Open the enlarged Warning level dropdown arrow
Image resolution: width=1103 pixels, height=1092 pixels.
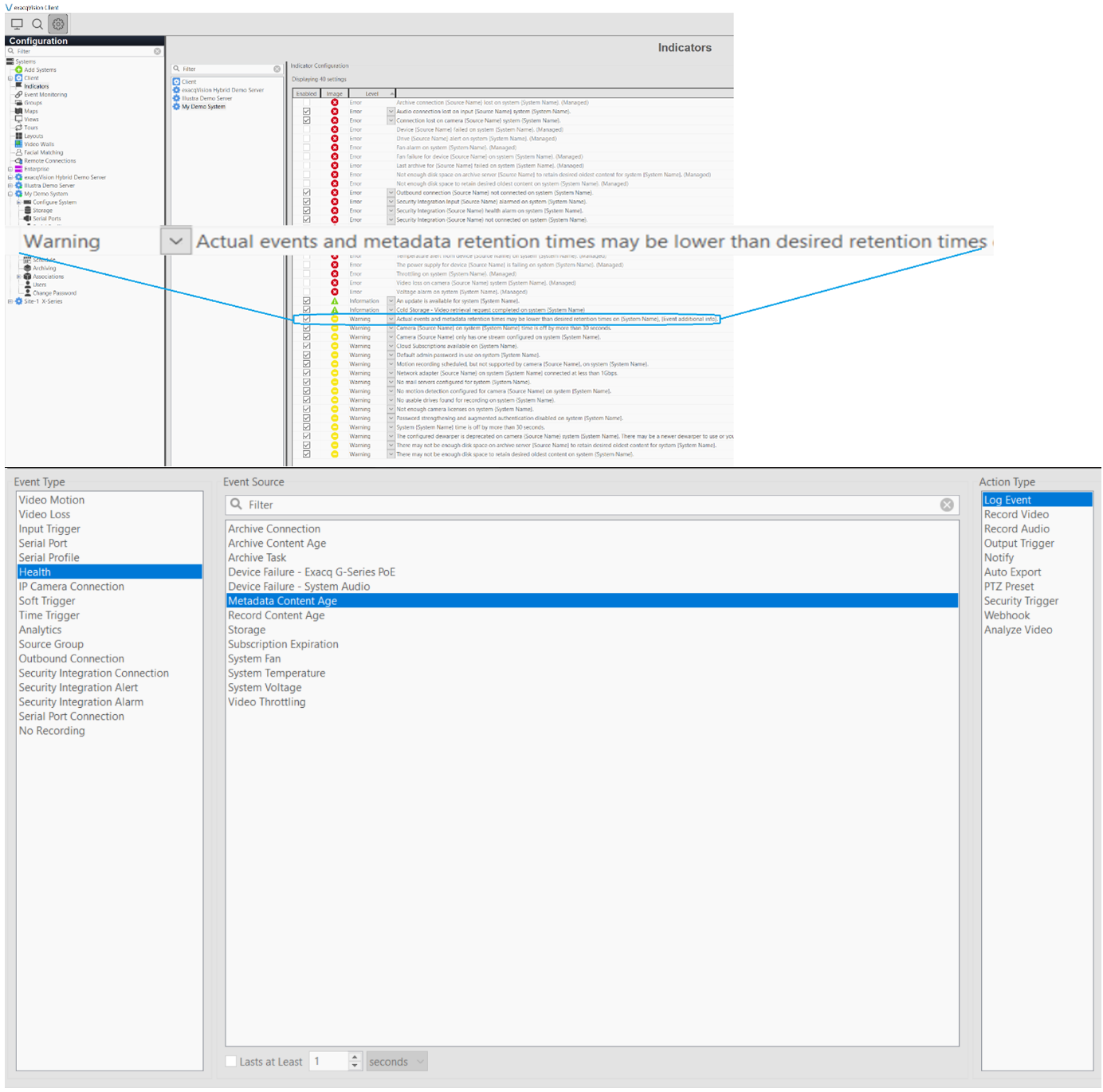(x=176, y=241)
